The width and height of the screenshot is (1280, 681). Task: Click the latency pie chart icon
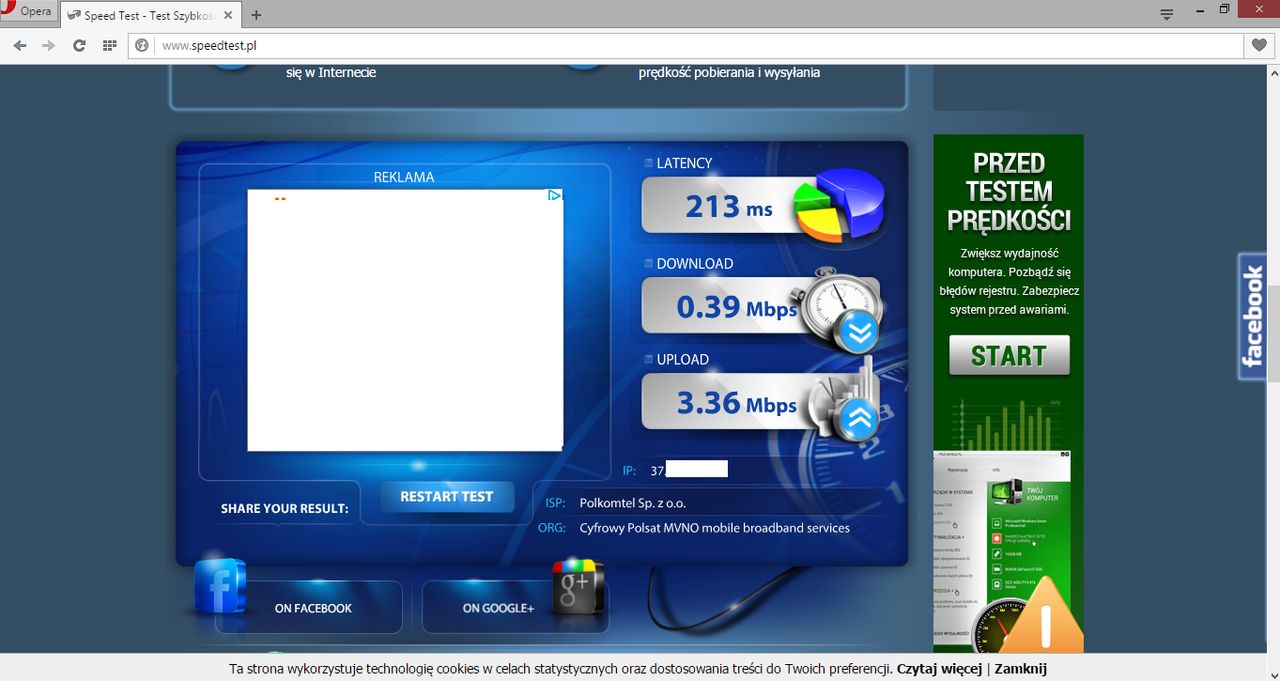coord(839,205)
